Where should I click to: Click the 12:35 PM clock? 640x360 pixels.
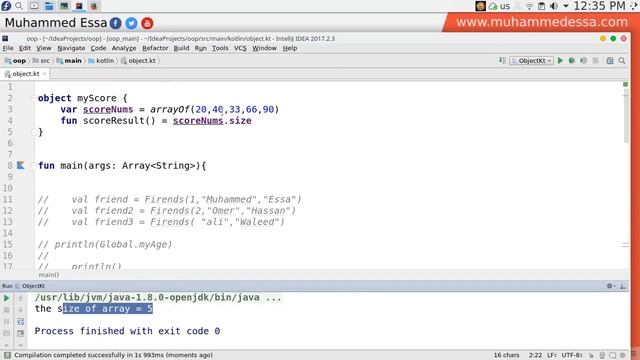[600, 6]
